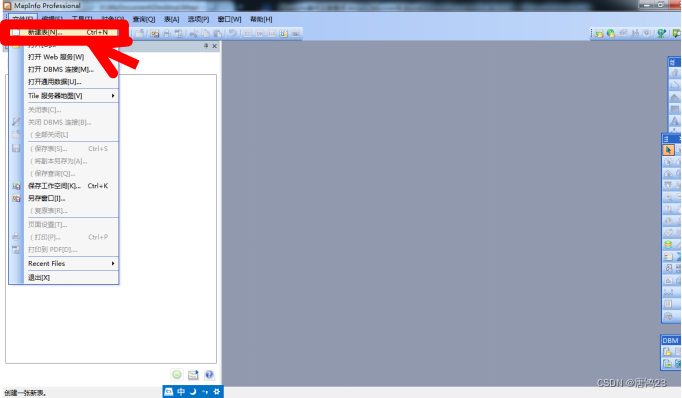Viewport: 682px width, 398px height.
Task: Open the 窗口[W] menu
Action: [229, 20]
